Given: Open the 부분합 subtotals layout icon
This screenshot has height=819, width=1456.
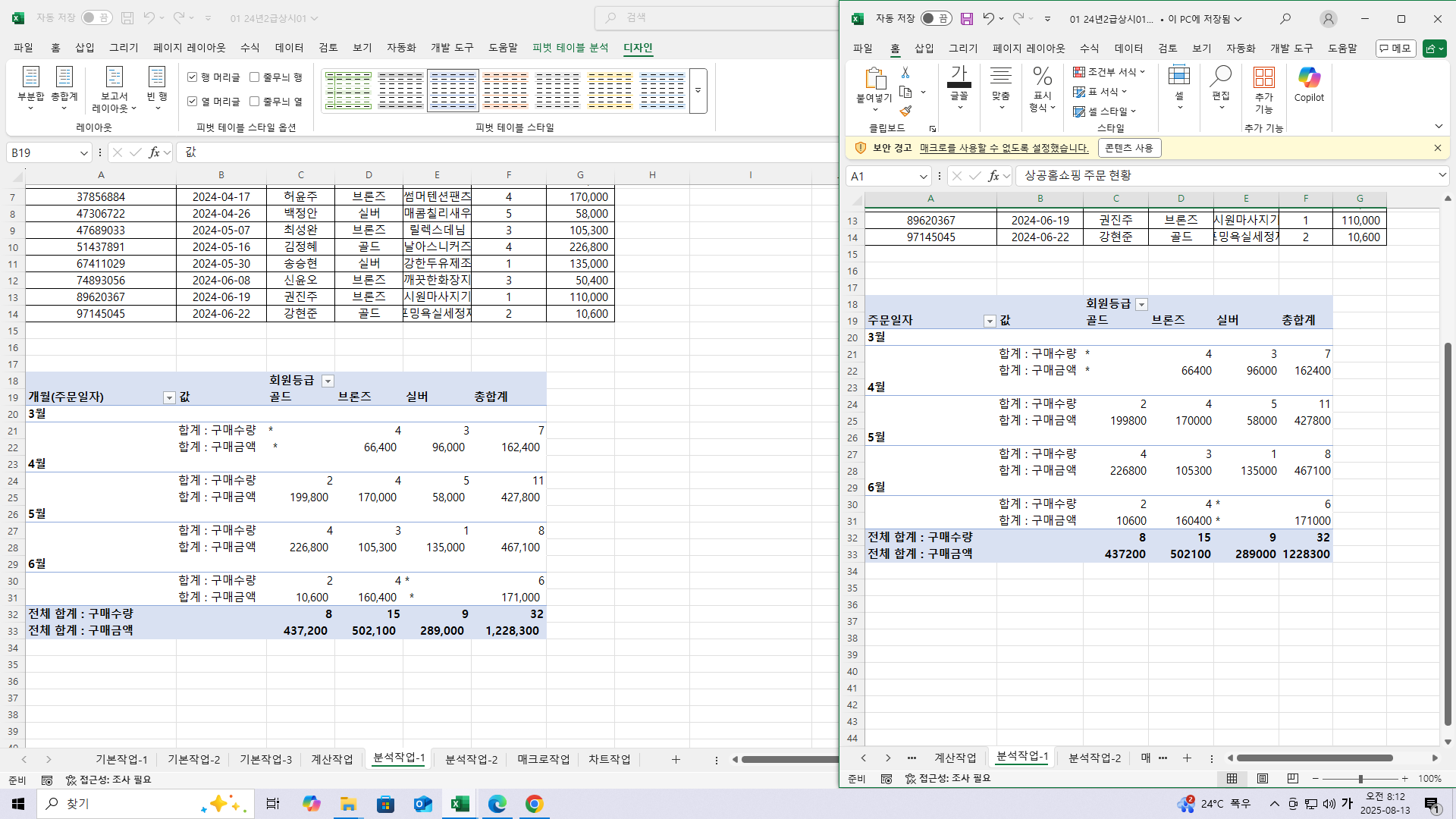Looking at the screenshot, I should coord(31,78).
